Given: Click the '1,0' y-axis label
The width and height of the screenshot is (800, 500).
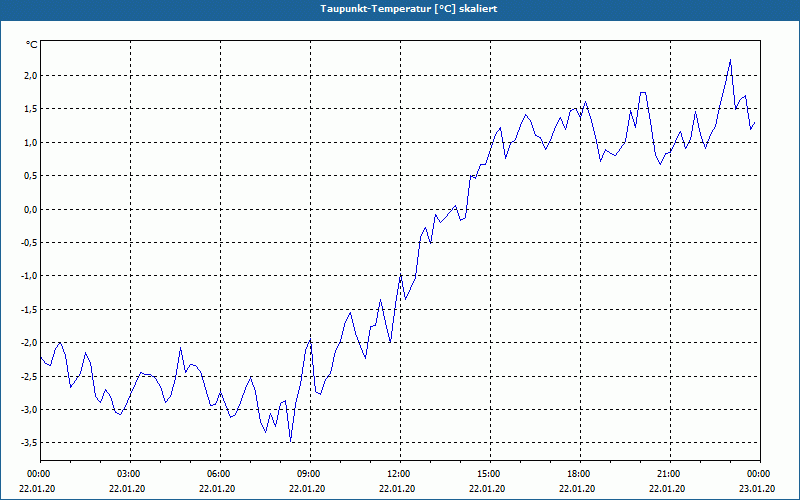Looking at the screenshot, I should coord(31,142).
